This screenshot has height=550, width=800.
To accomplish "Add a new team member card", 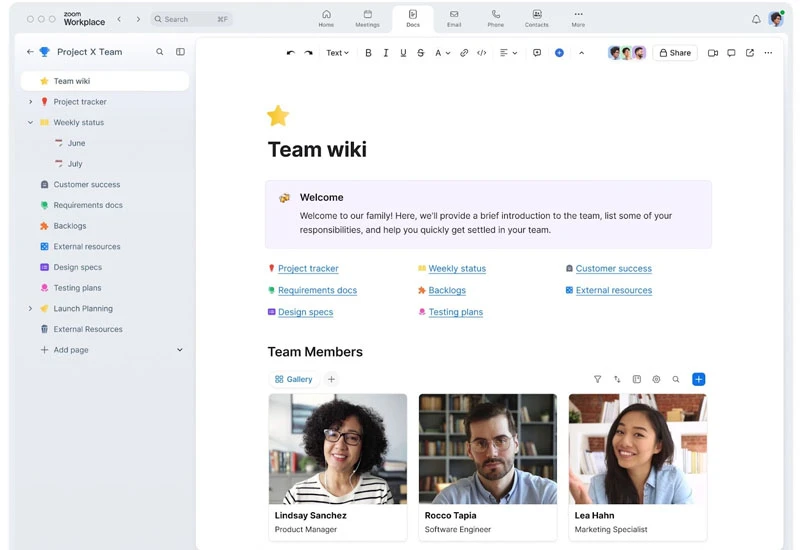I will 698,380.
